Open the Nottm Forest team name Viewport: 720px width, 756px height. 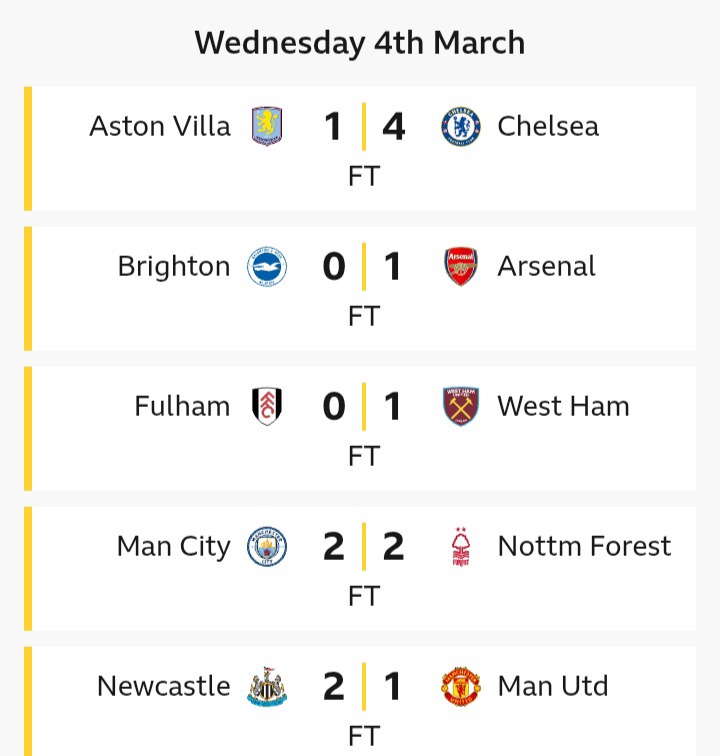584,547
